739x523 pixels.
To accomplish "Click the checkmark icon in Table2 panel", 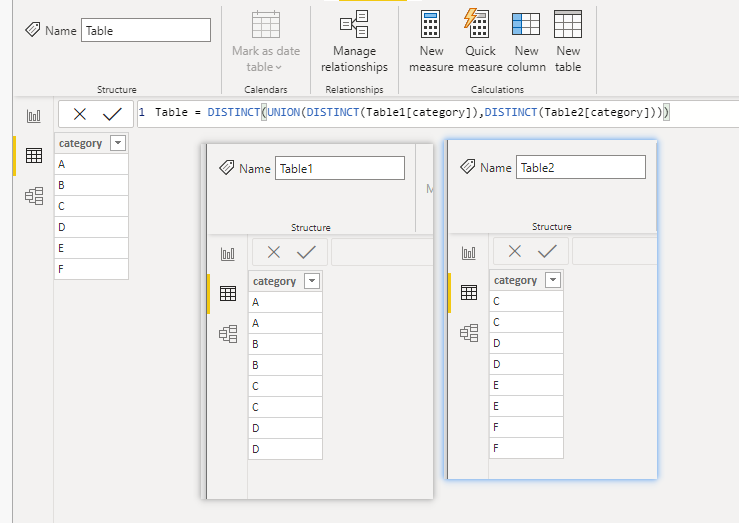I will [547, 251].
